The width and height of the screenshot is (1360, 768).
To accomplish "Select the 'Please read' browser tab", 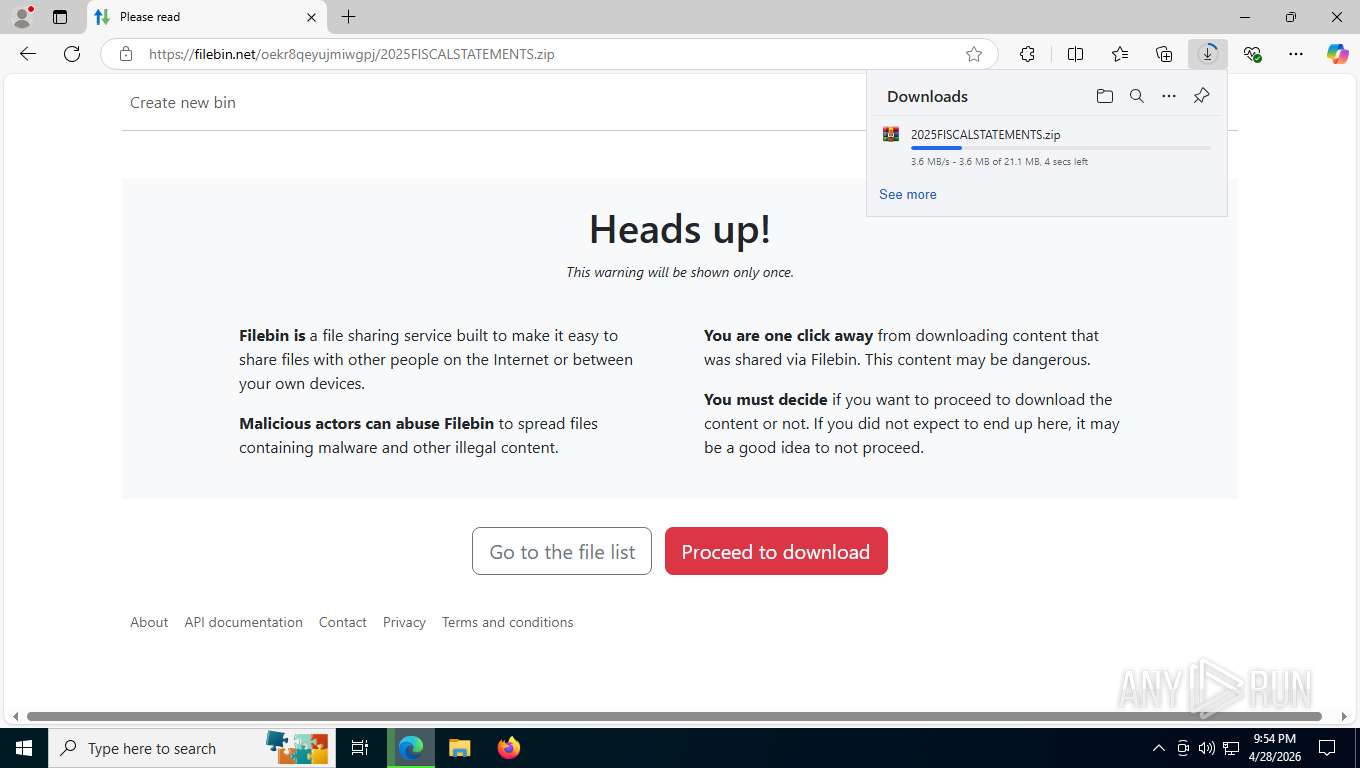I will 206,17.
